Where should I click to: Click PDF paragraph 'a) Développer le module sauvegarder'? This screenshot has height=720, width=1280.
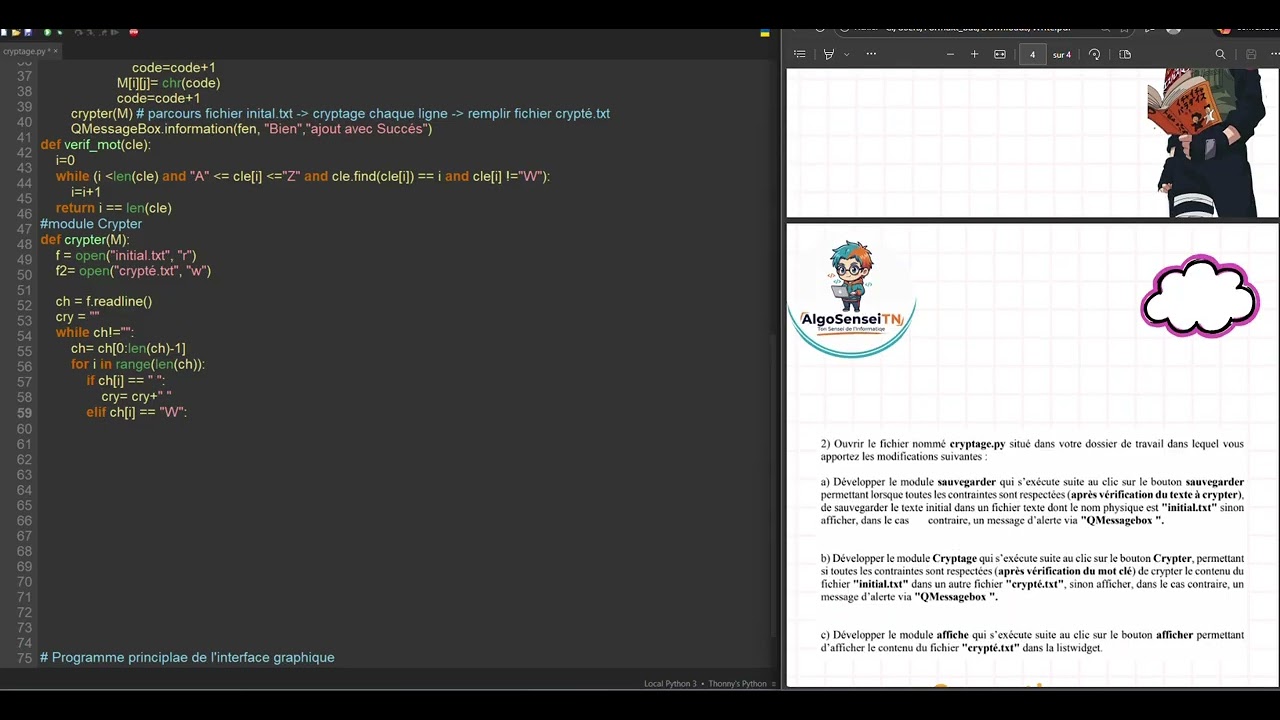pos(1032,501)
